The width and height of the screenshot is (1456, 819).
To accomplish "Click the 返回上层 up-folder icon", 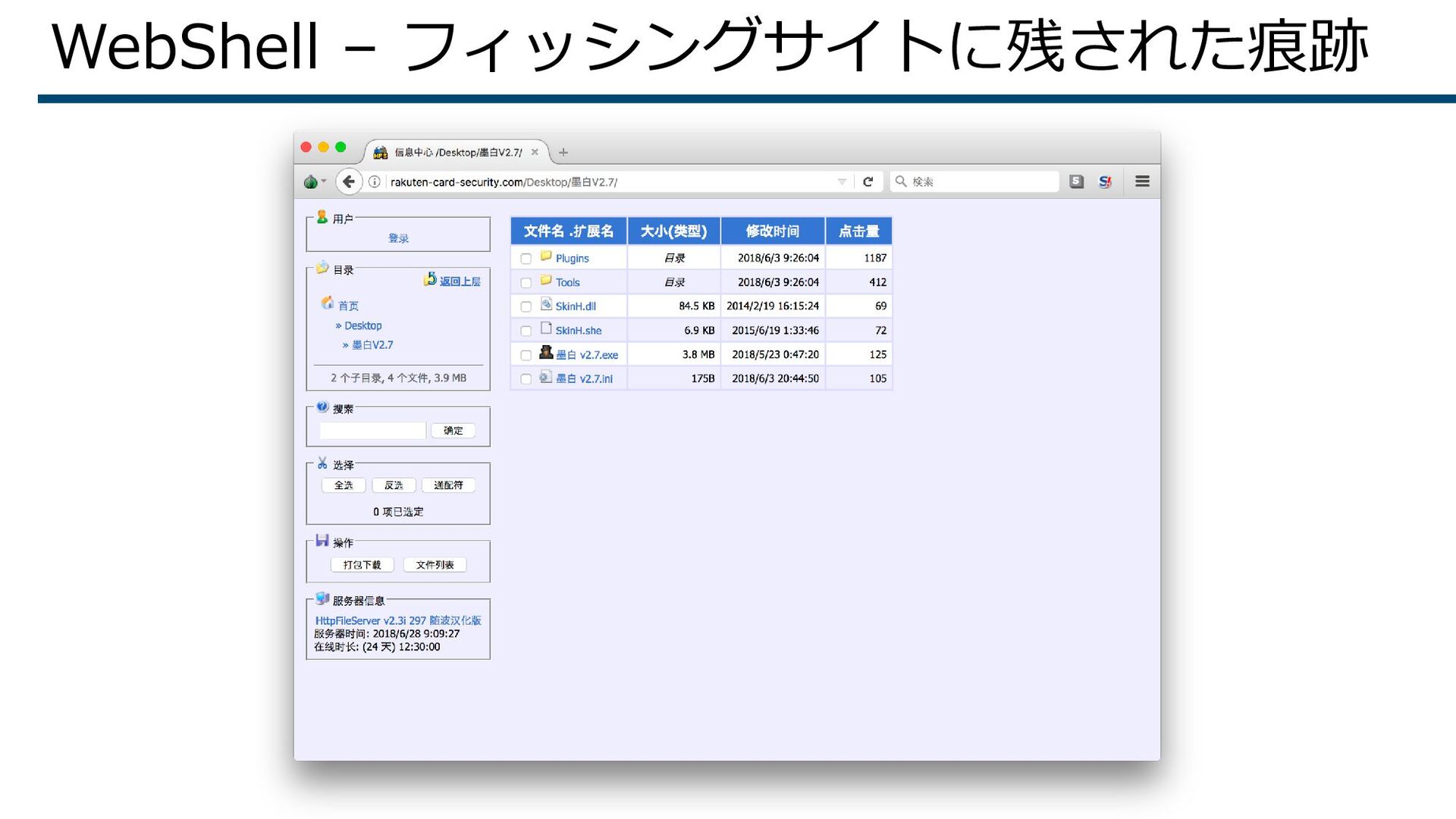I will tap(430, 280).
